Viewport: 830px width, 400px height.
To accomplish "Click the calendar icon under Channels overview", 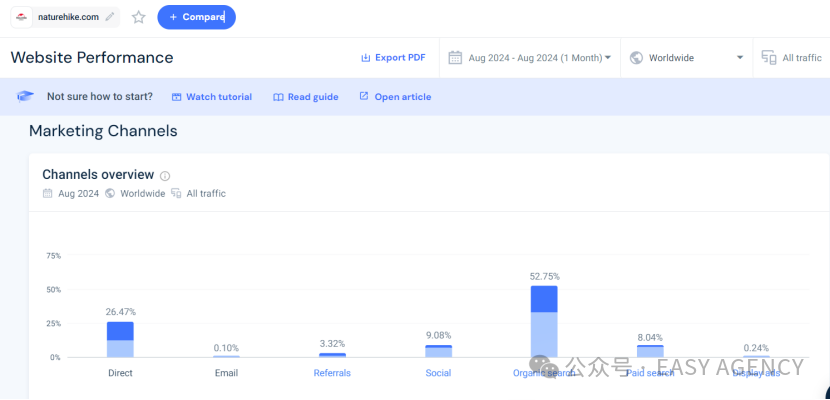I will click(48, 194).
